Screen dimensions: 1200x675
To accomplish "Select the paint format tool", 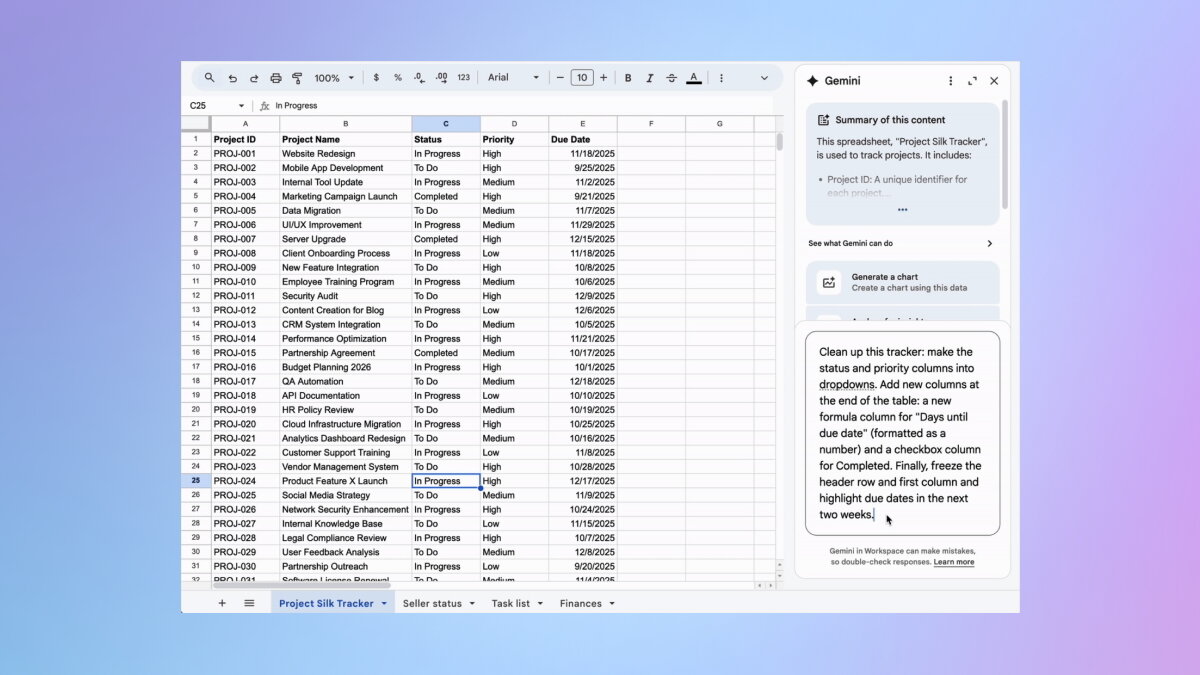I will pos(297,78).
